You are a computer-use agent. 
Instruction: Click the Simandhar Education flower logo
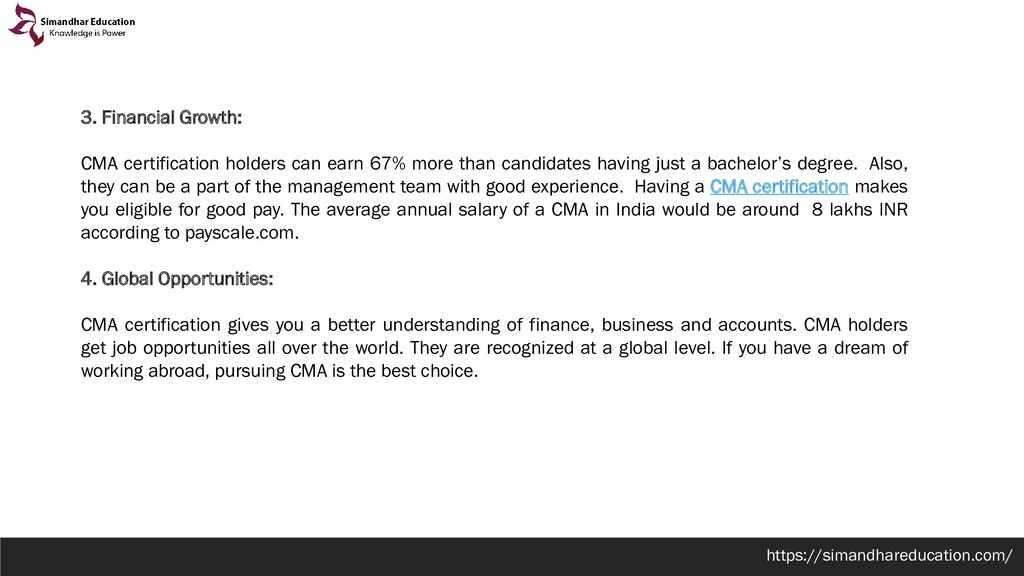[24, 25]
